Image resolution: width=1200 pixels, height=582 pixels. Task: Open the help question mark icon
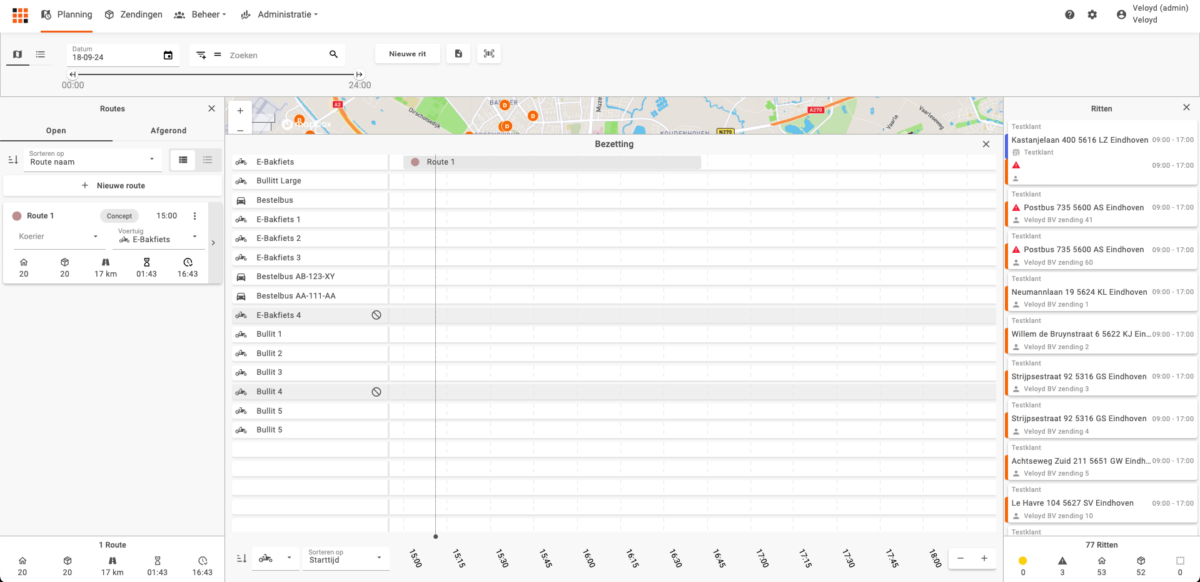tap(1070, 15)
